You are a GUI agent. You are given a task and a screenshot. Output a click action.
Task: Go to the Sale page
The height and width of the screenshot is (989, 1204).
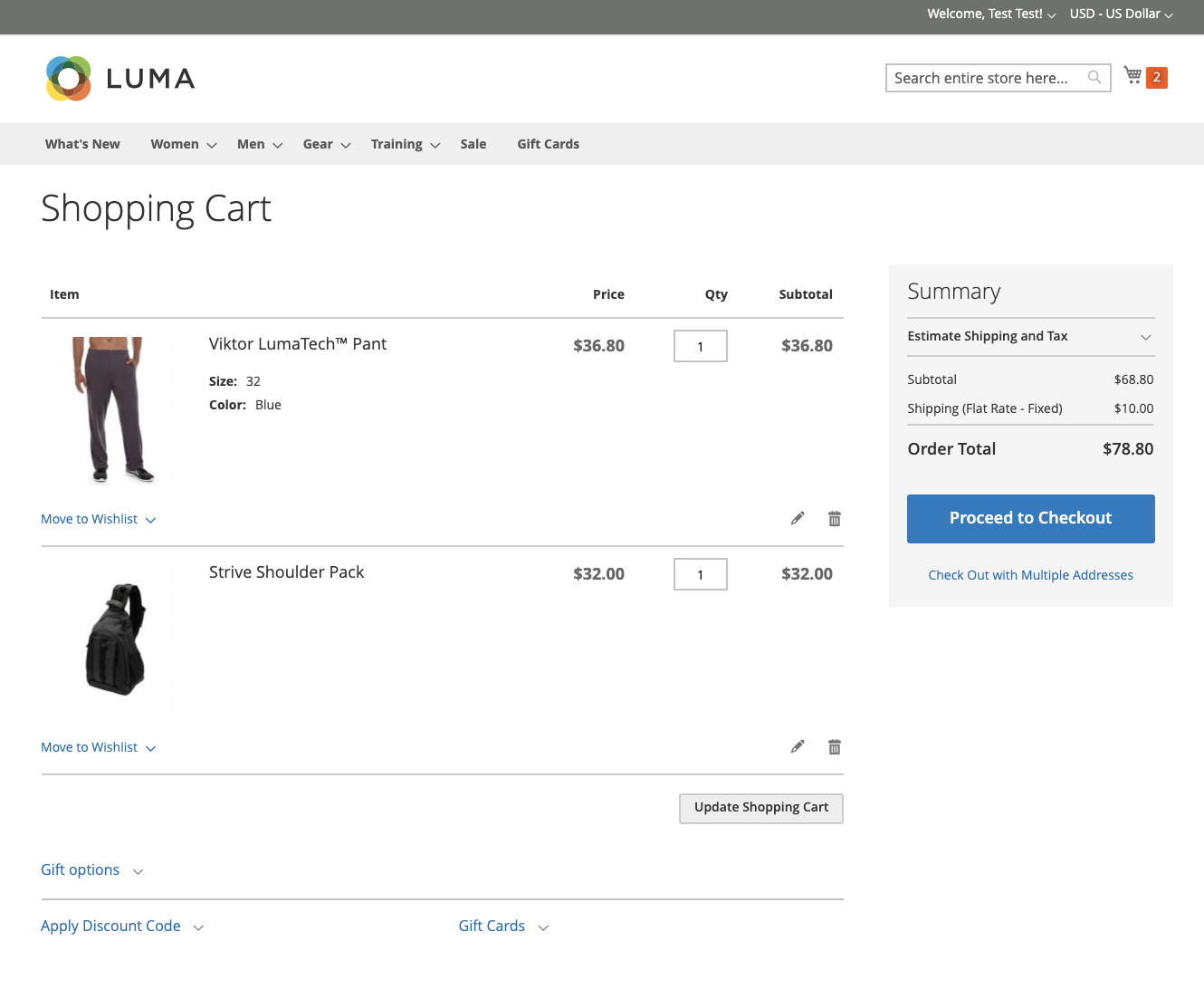point(473,144)
